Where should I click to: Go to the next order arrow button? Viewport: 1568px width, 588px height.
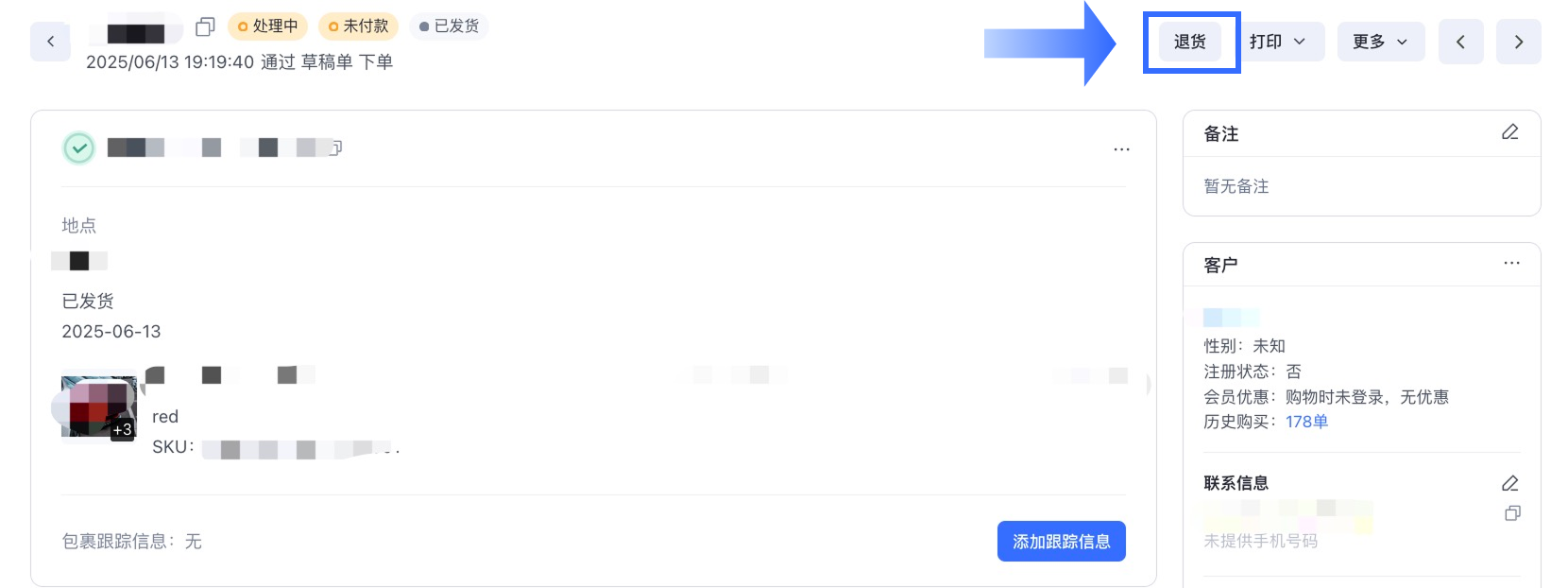click(x=1518, y=42)
